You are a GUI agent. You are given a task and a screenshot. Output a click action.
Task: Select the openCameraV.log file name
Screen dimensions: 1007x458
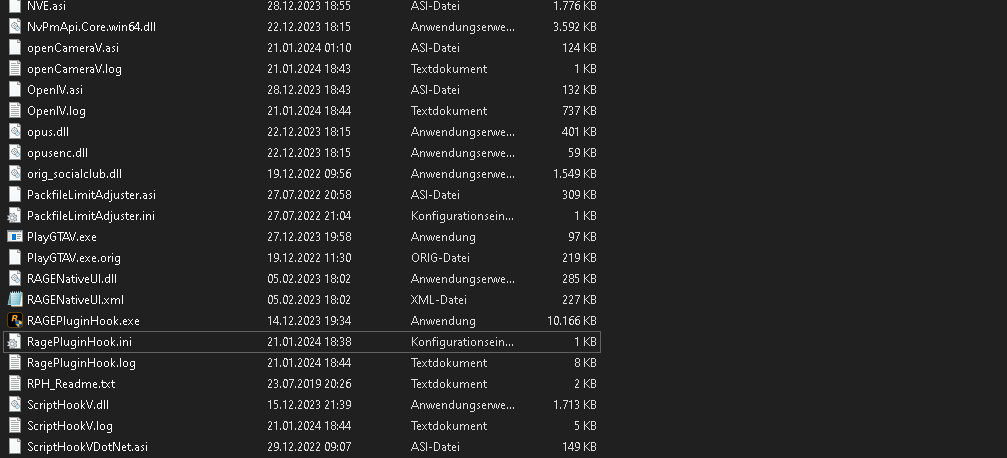tap(74, 69)
